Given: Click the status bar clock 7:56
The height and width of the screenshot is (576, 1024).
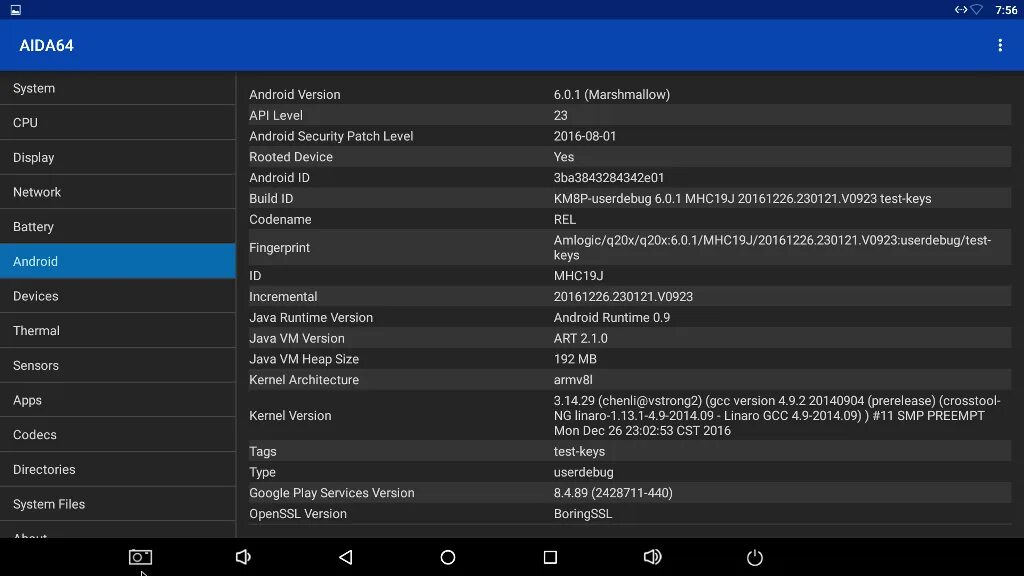Looking at the screenshot, I should click(1006, 10).
